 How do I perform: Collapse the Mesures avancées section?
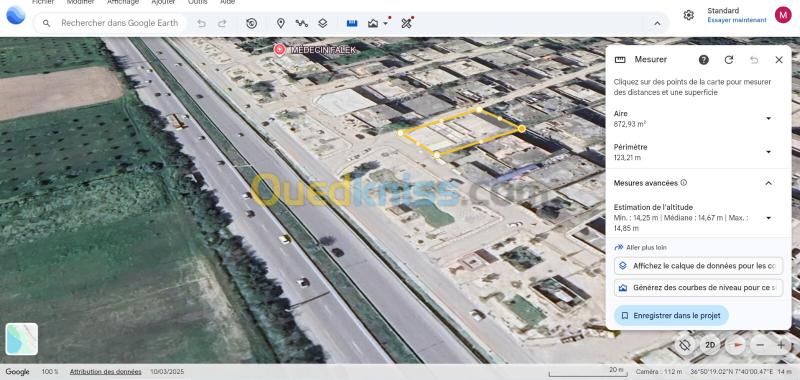pos(768,183)
